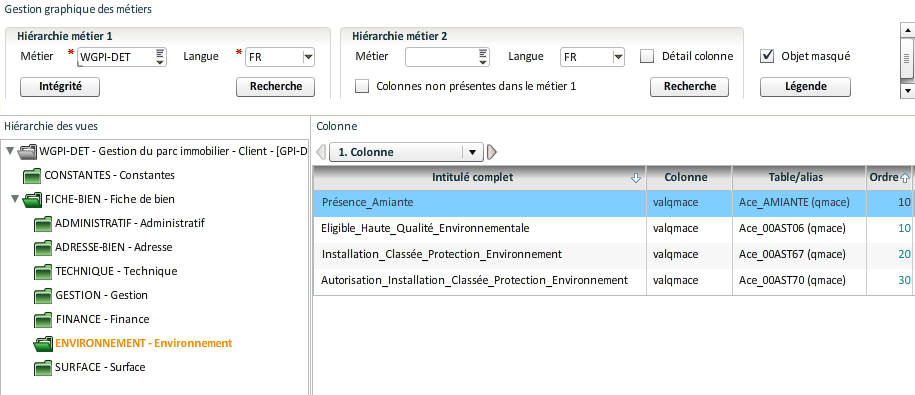Screen dimensions: 915x395
Task: Click the Métier field in Hiérarchie métier 2
Action: pos(447,57)
